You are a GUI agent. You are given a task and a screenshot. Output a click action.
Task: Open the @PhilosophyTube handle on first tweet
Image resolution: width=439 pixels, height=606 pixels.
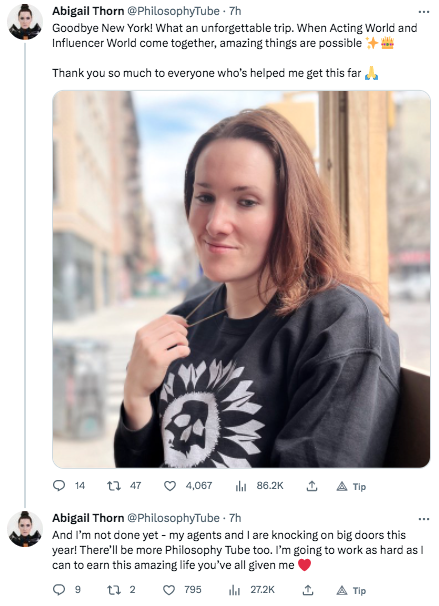tap(174, 11)
